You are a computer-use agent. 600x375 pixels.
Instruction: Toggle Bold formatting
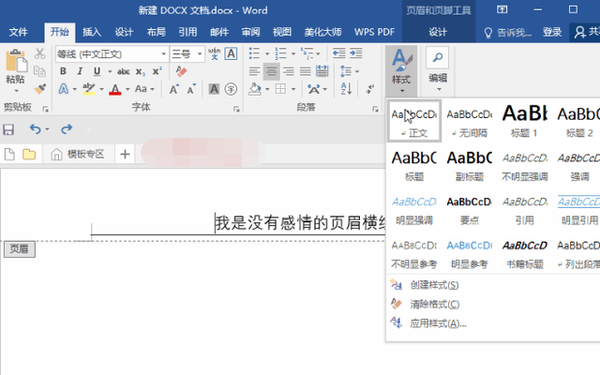[x=63, y=71]
